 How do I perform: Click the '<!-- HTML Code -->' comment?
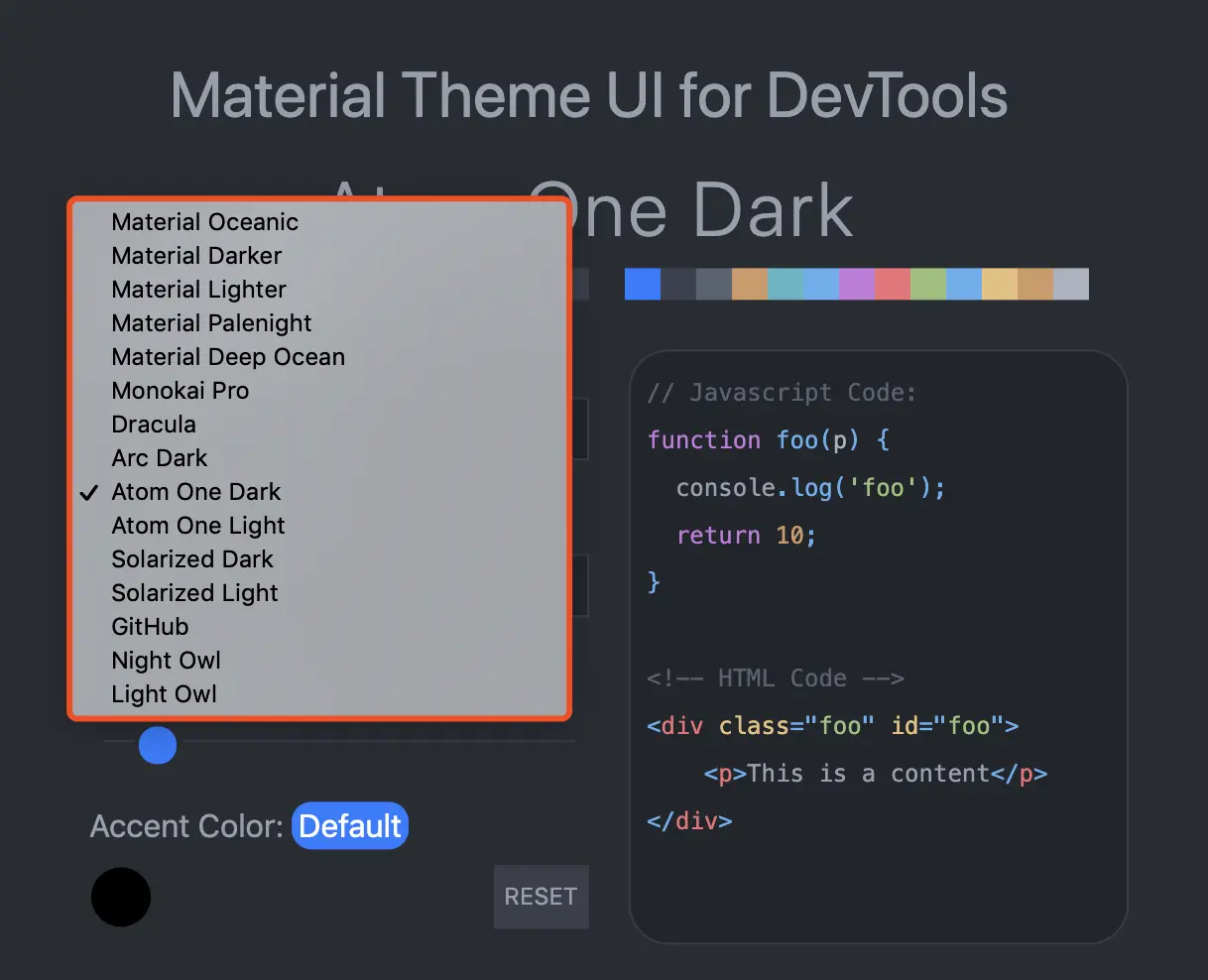tap(776, 678)
